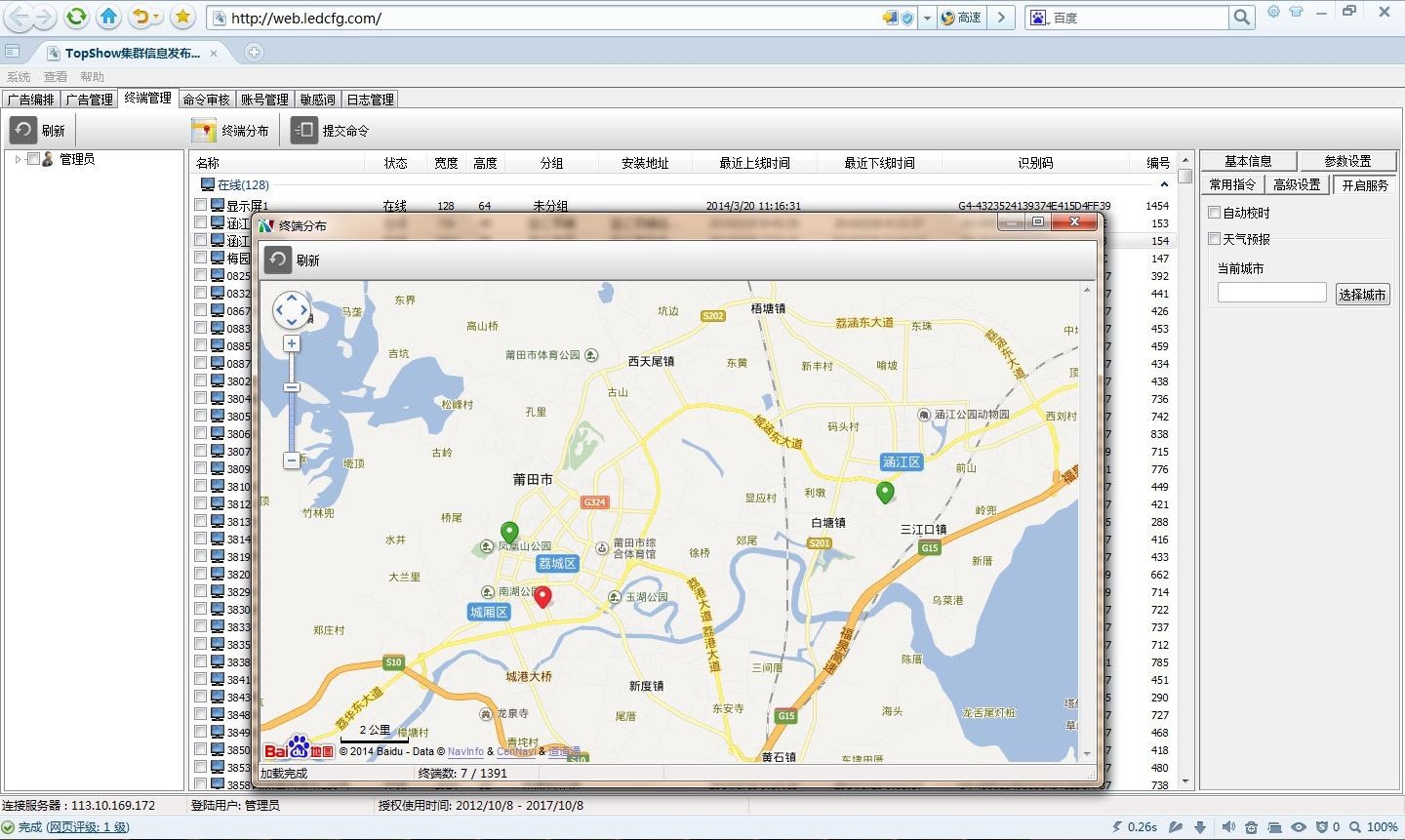Open the 常用指令 sub-tab
The height and width of the screenshot is (840, 1405).
tap(1232, 184)
